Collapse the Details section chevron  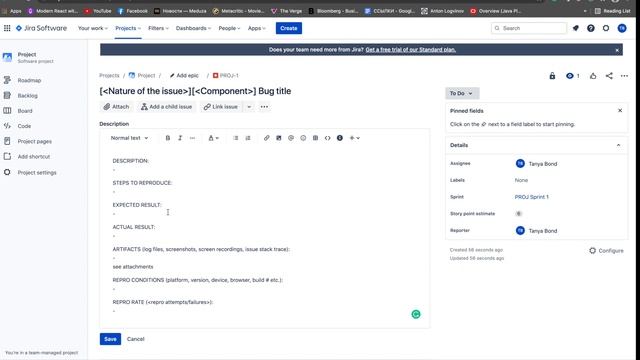(x=618, y=145)
